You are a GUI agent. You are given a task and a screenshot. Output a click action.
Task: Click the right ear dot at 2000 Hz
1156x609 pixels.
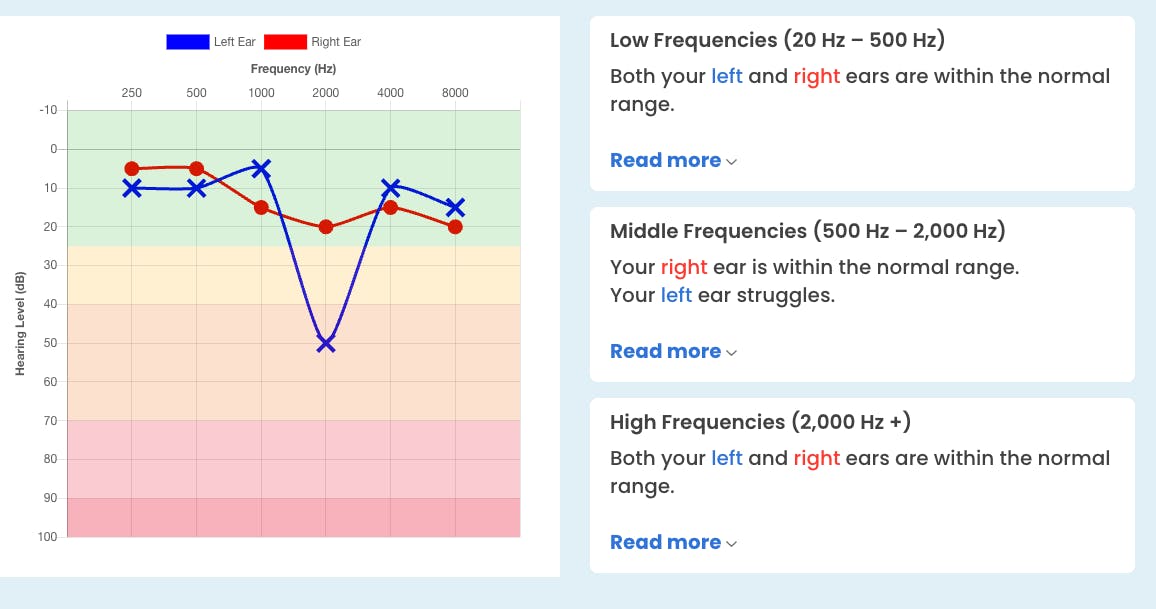pos(325,227)
